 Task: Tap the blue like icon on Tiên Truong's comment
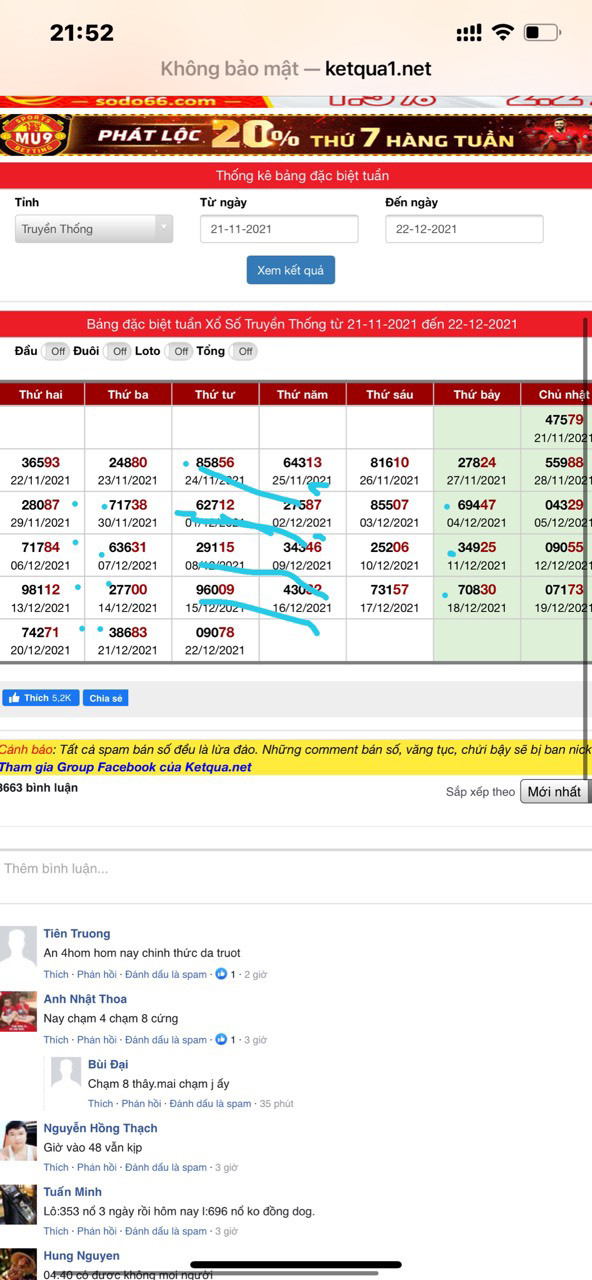[x=222, y=974]
